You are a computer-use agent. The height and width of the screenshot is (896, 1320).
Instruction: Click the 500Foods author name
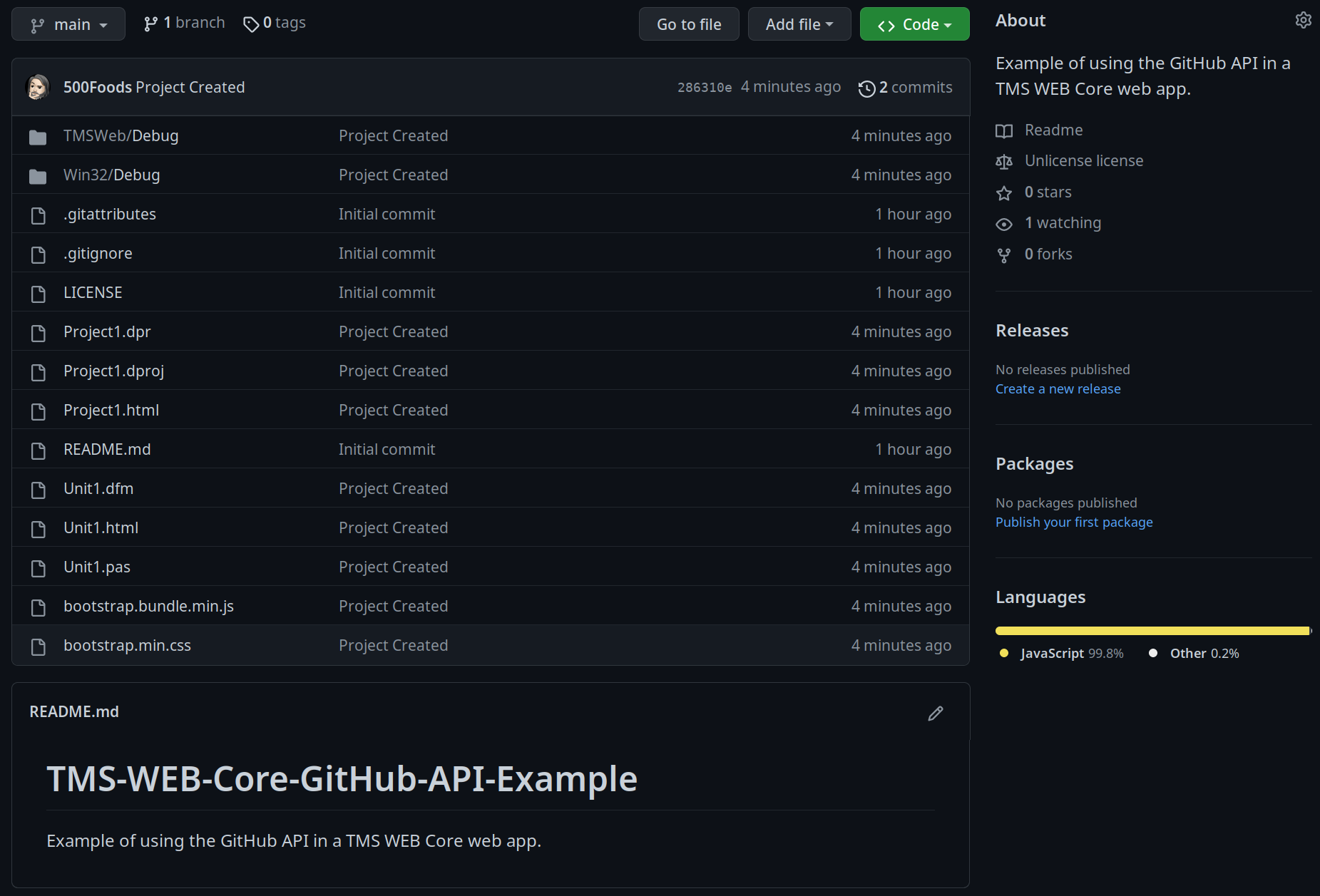98,87
